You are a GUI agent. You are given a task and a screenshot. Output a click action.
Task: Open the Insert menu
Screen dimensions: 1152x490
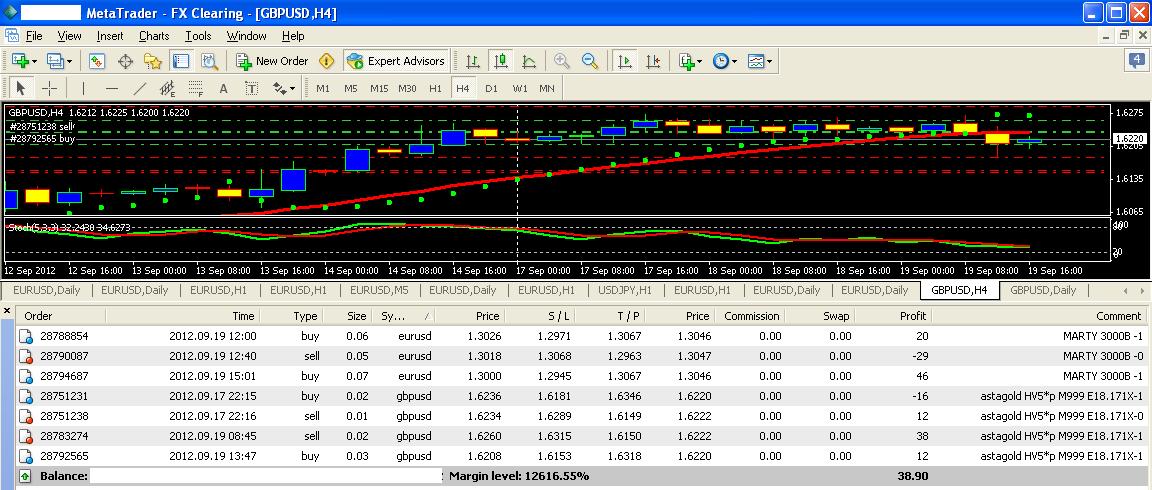click(x=110, y=36)
